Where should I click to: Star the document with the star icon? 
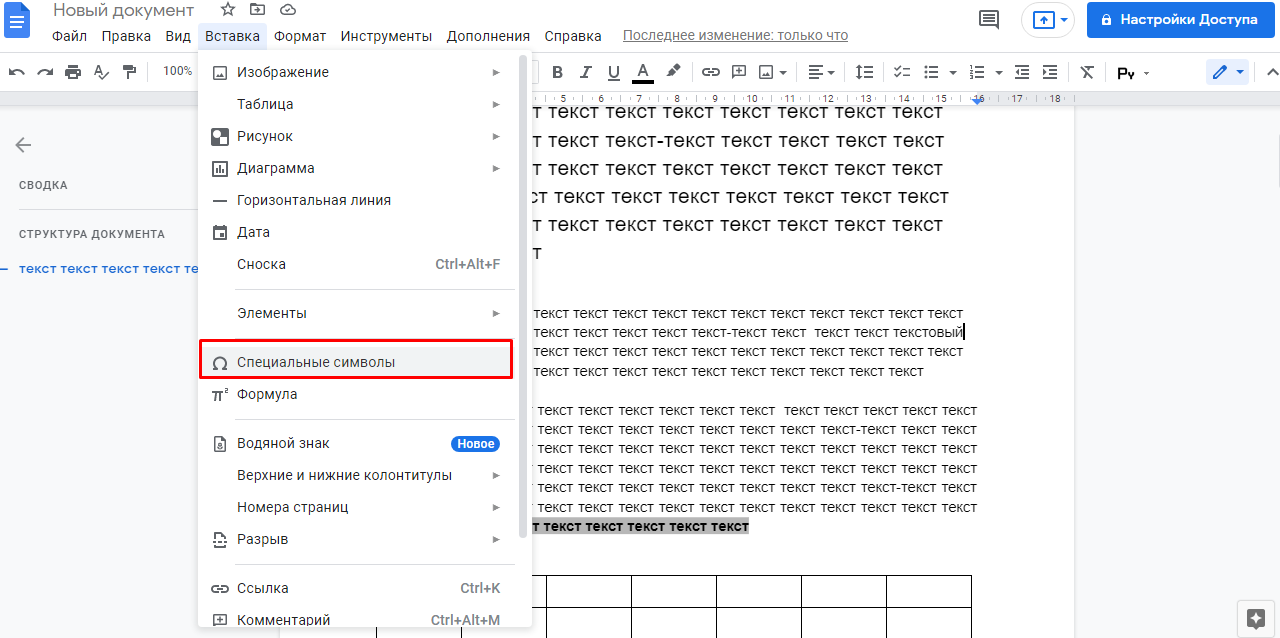coord(228,10)
